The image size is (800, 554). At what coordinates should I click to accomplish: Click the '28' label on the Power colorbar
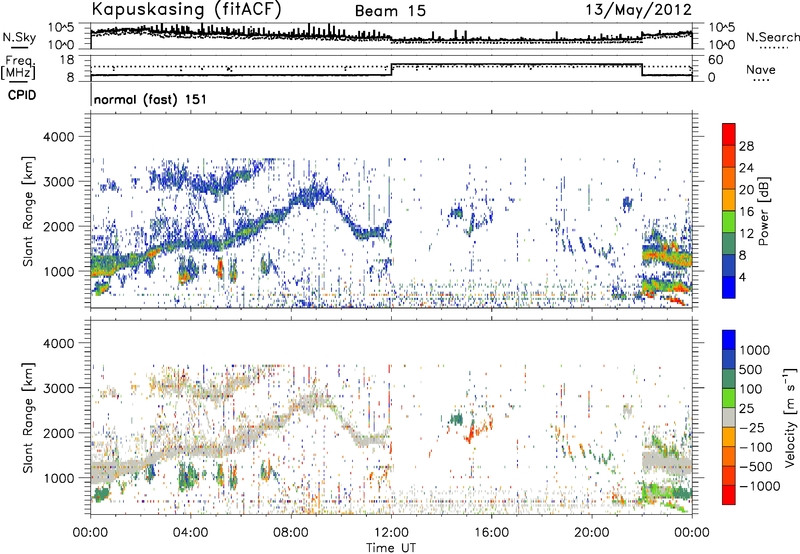[746, 146]
